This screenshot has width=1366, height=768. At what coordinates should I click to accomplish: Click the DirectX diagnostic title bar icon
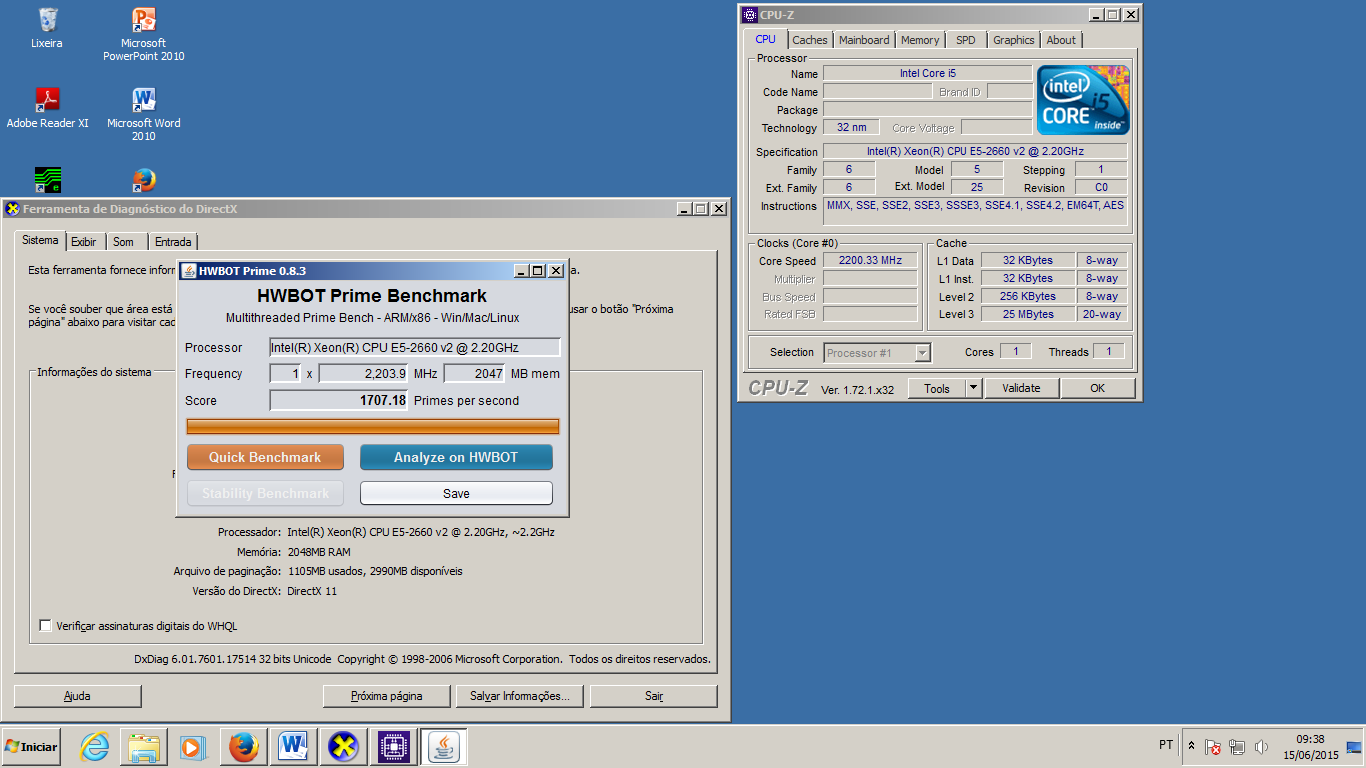click(x=12, y=209)
